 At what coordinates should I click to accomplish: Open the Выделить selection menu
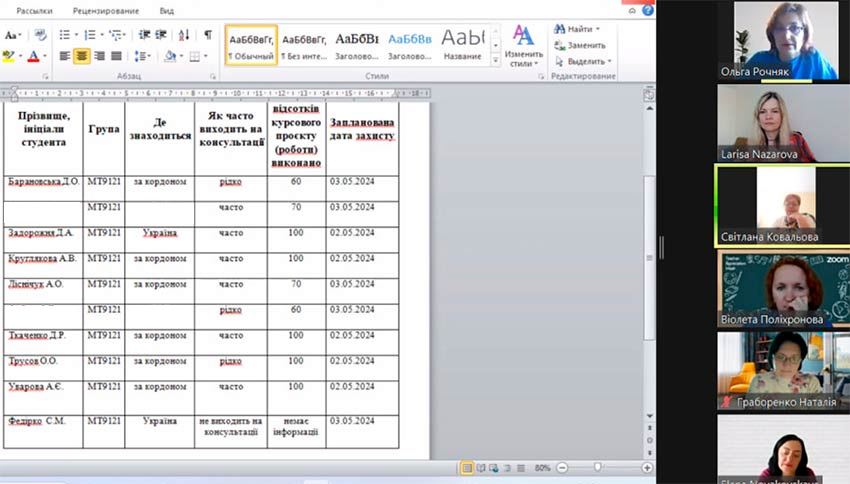coord(583,61)
